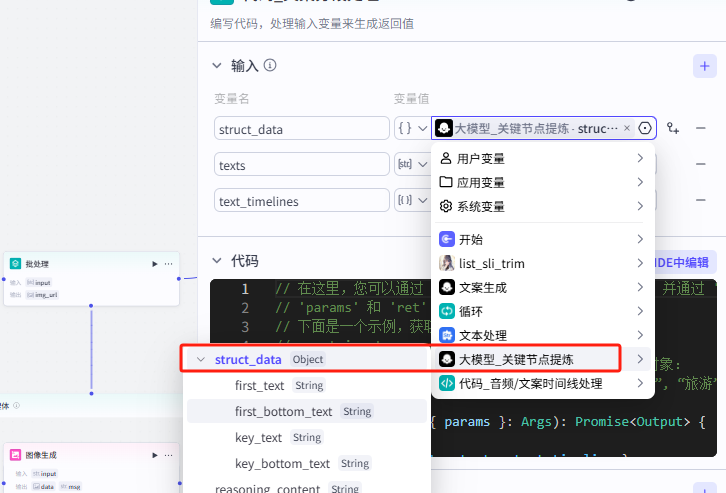The width and height of the screenshot is (726, 493).
Task: Select reasoning_content String field
Action: pyautogui.click(x=307, y=487)
